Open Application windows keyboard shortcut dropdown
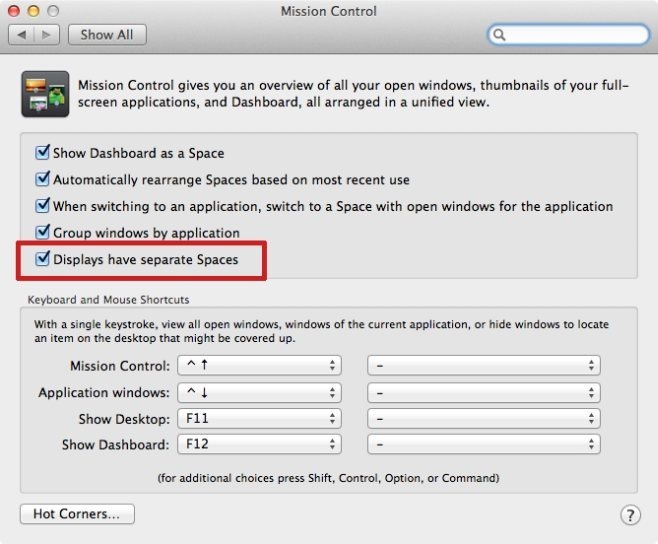Screen dimensions: 658x544 (x=259, y=392)
